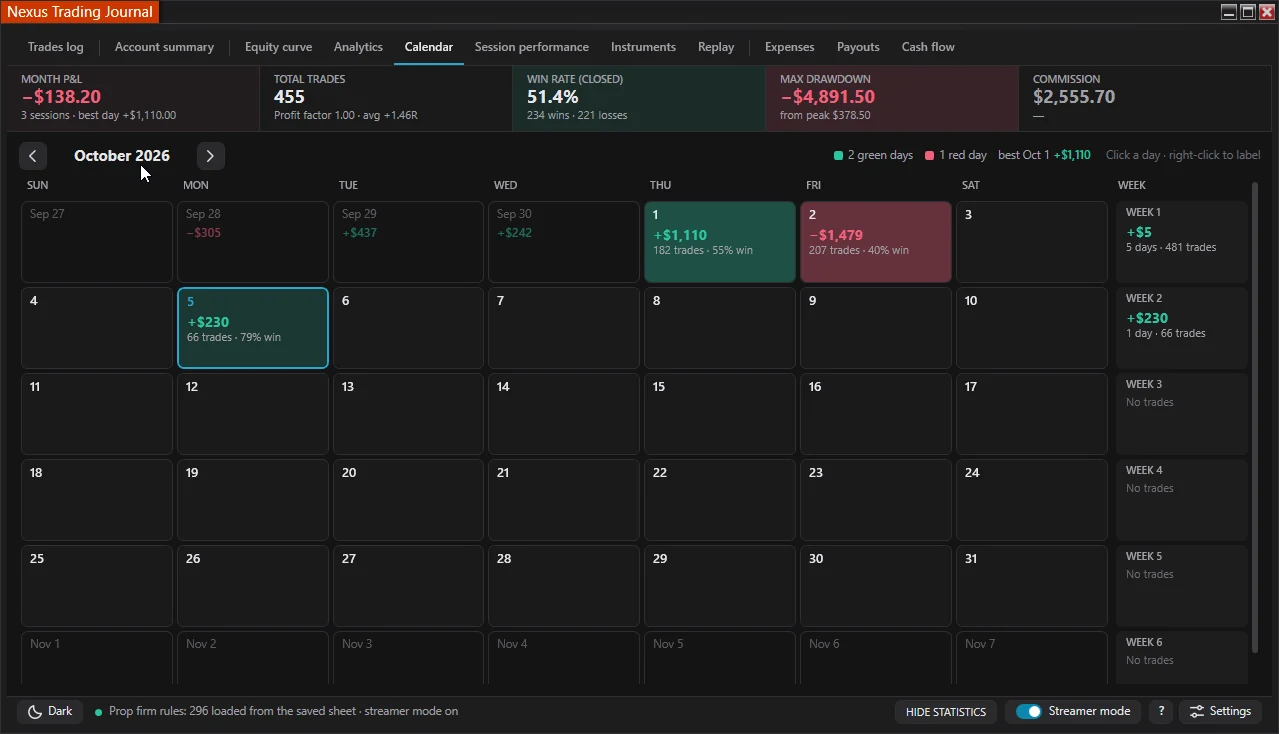The image size is (1279, 734).
Task: Click the calendar vertical scrollbar
Action: coord(1254,416)
